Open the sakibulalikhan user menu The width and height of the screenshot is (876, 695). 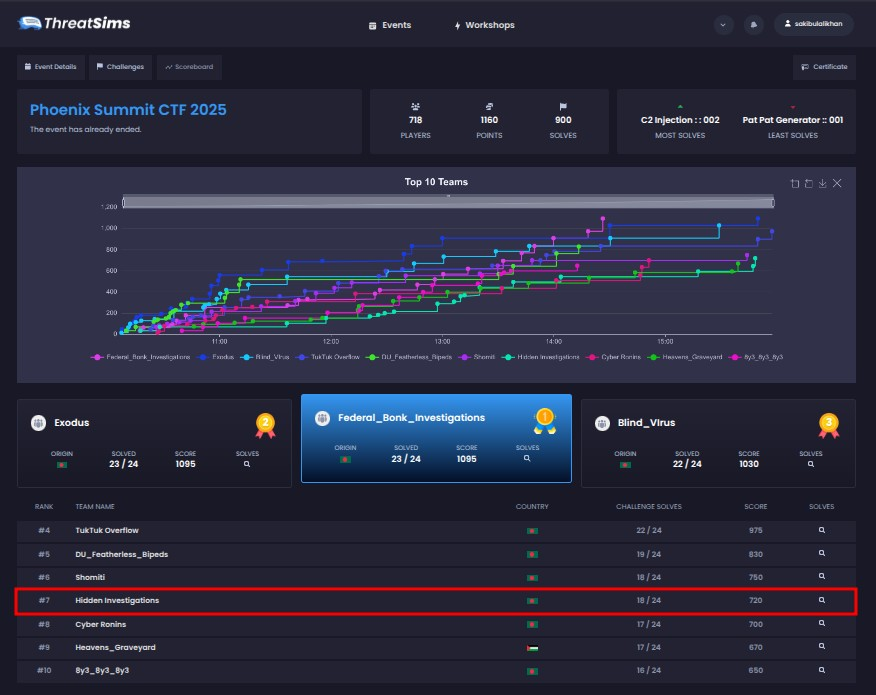coord(813,24)
